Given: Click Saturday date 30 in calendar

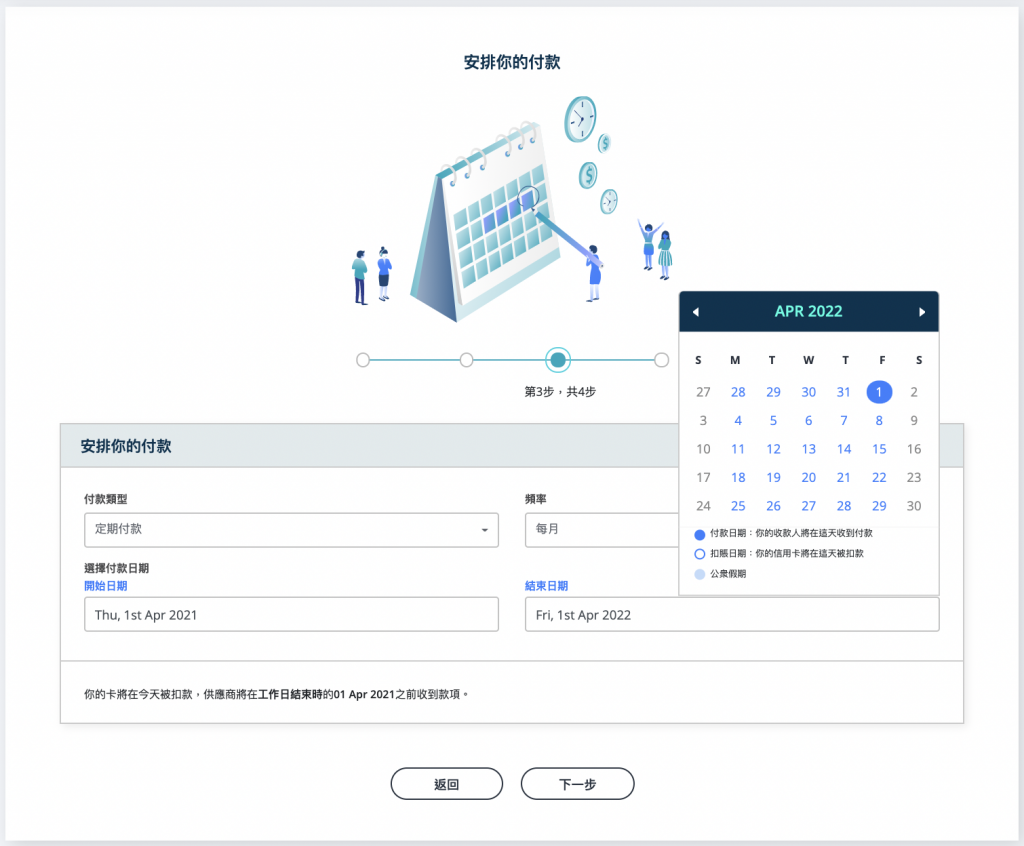Looking at the screenshot, I should click(914, 506).
